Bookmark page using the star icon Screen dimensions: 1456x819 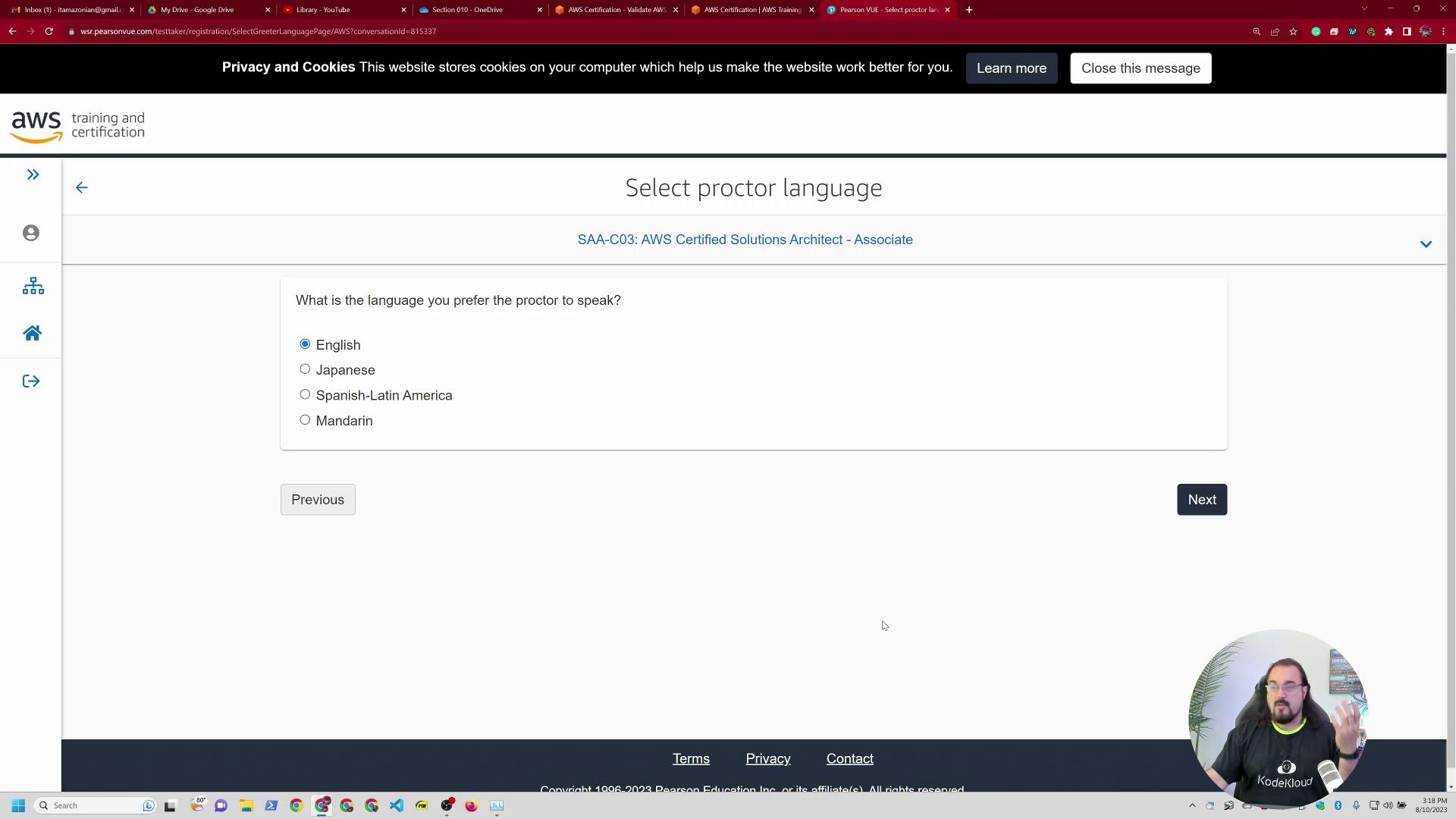click(x=1293, y=31)
